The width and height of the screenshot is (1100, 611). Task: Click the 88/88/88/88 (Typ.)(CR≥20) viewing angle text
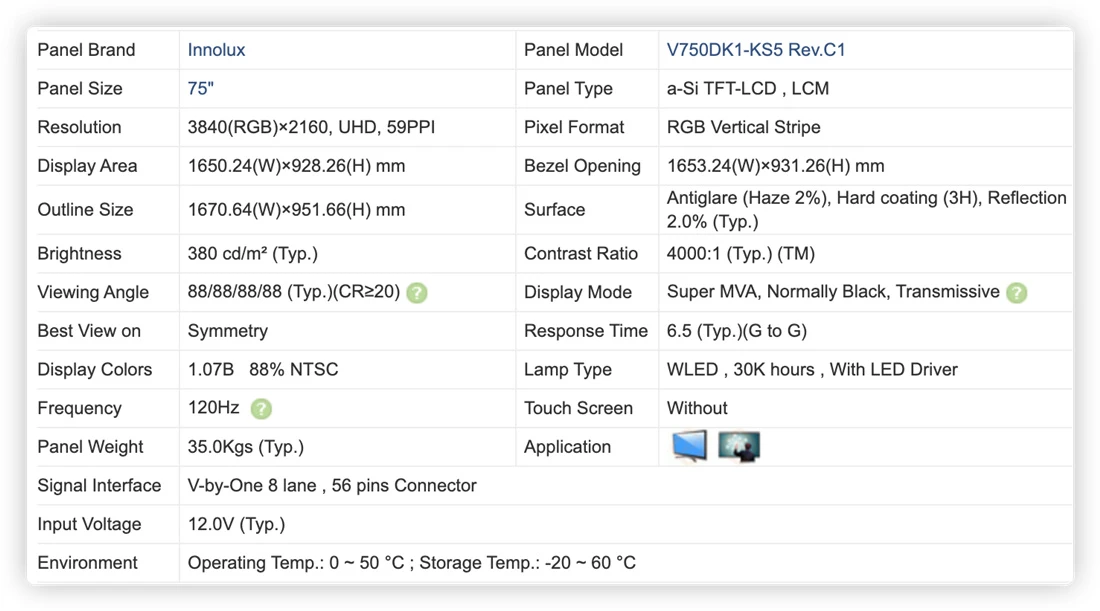pos(293,292)
